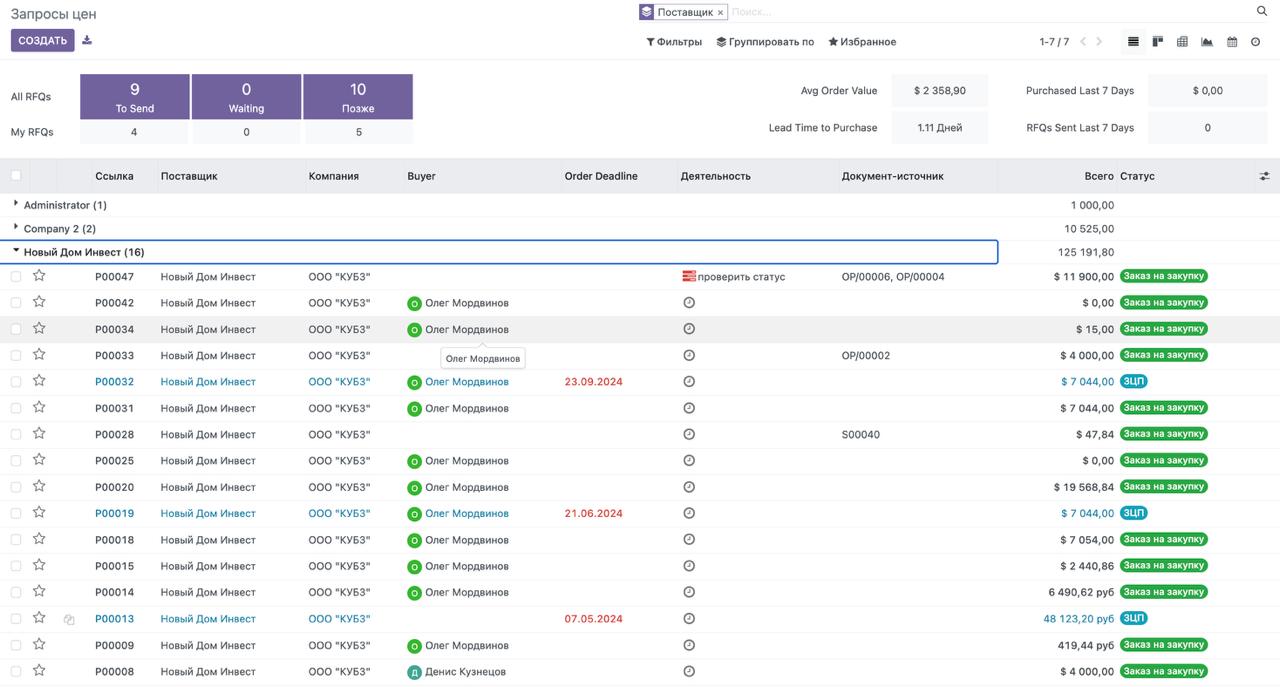Viewport: 1280px width, 687px height.
Task: Check the box for order P00014
Action: pyautogui.click(x=15, y=592)
